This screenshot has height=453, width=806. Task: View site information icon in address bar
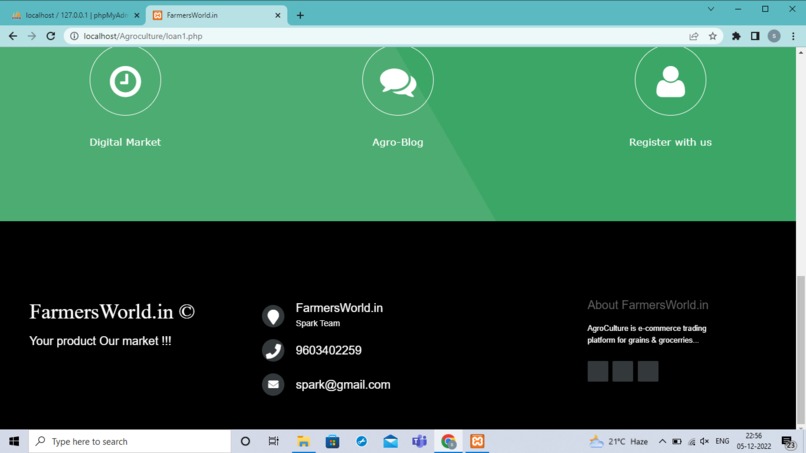74,36
